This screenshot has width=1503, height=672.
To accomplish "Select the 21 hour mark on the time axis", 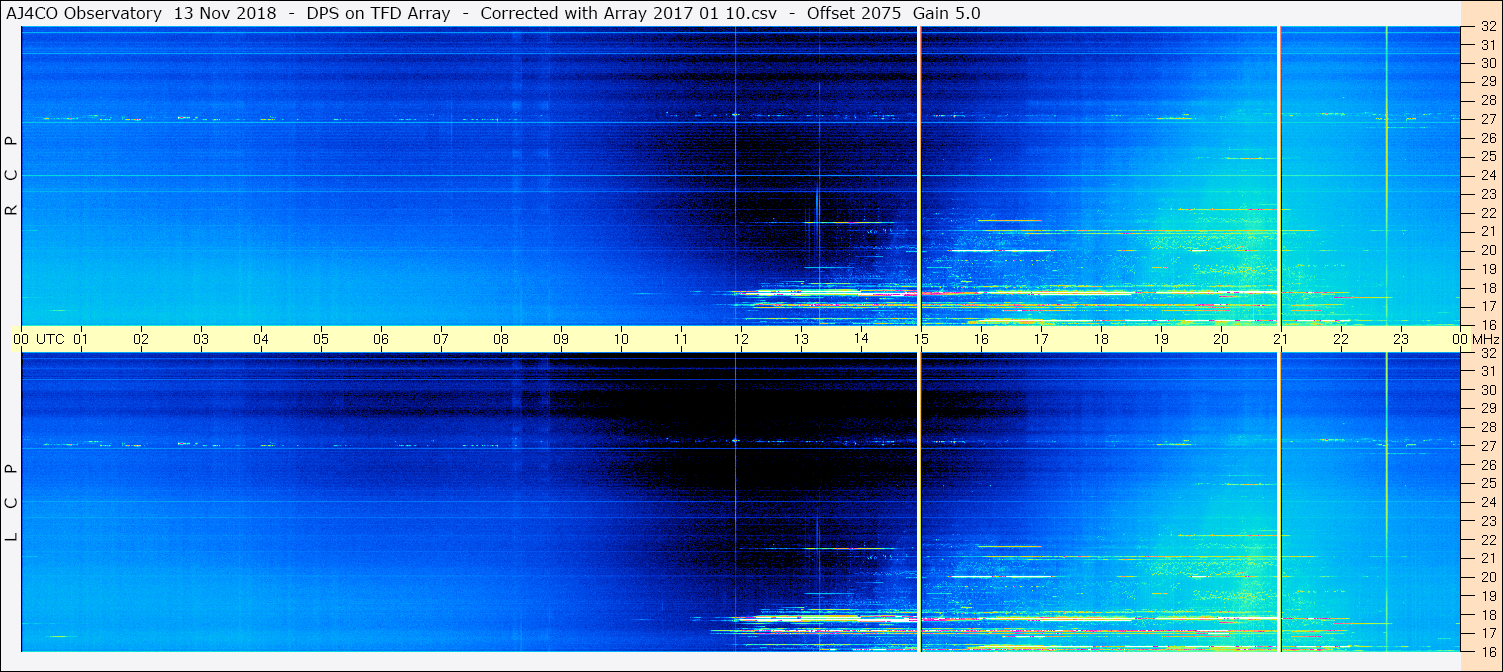I will pyautogui.click(x=1281, y=339).
